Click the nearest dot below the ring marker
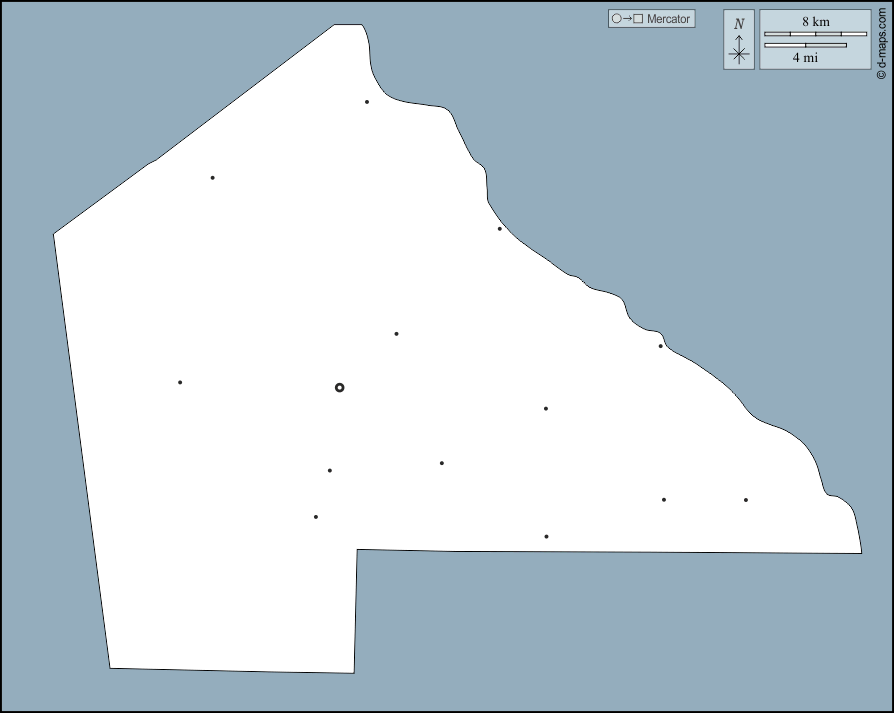 [x=330, y=470]
